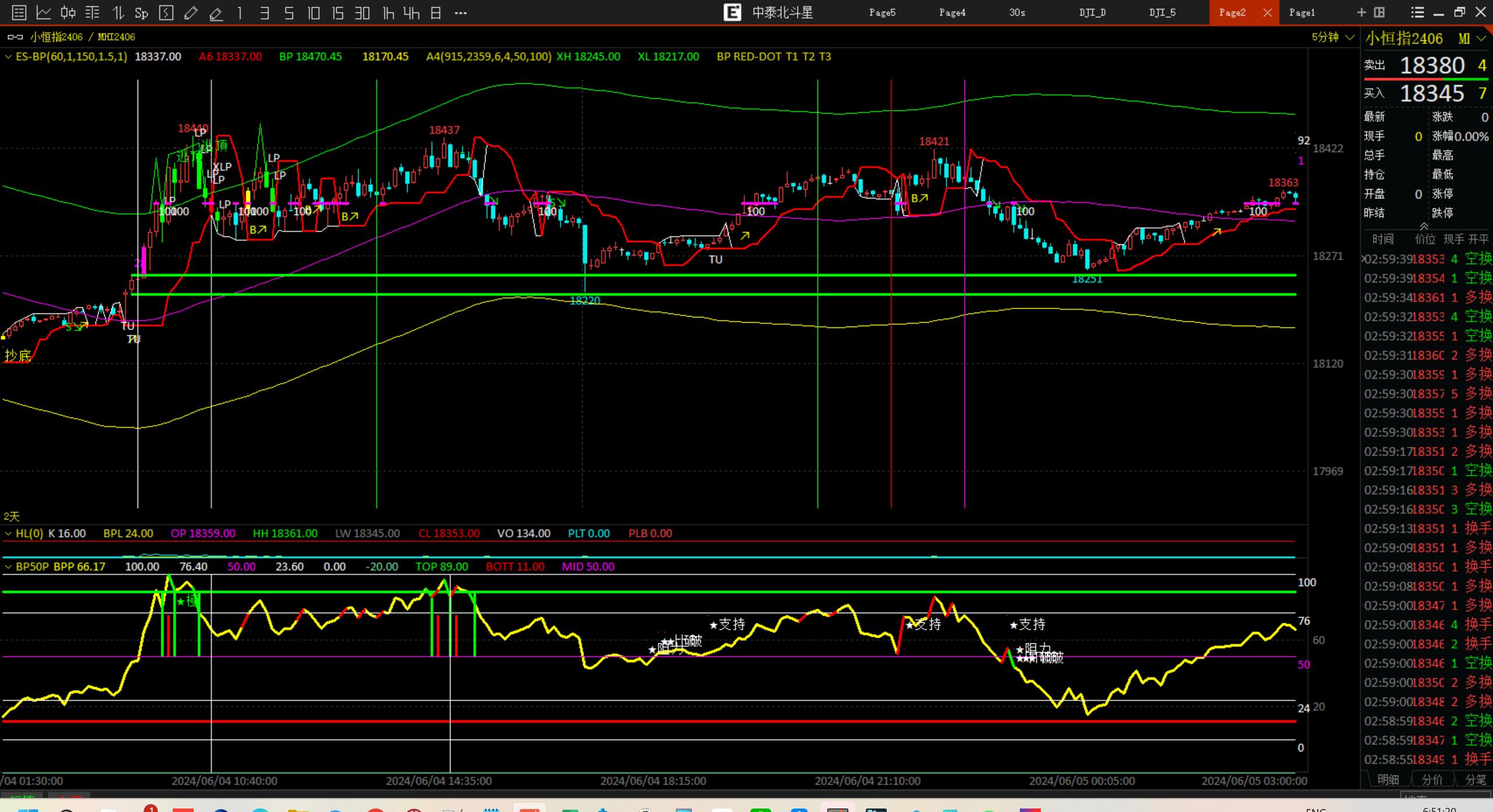Screen dimensions: 1493x812
Task: Switch to Page5 tab
Action: [882, 12]
